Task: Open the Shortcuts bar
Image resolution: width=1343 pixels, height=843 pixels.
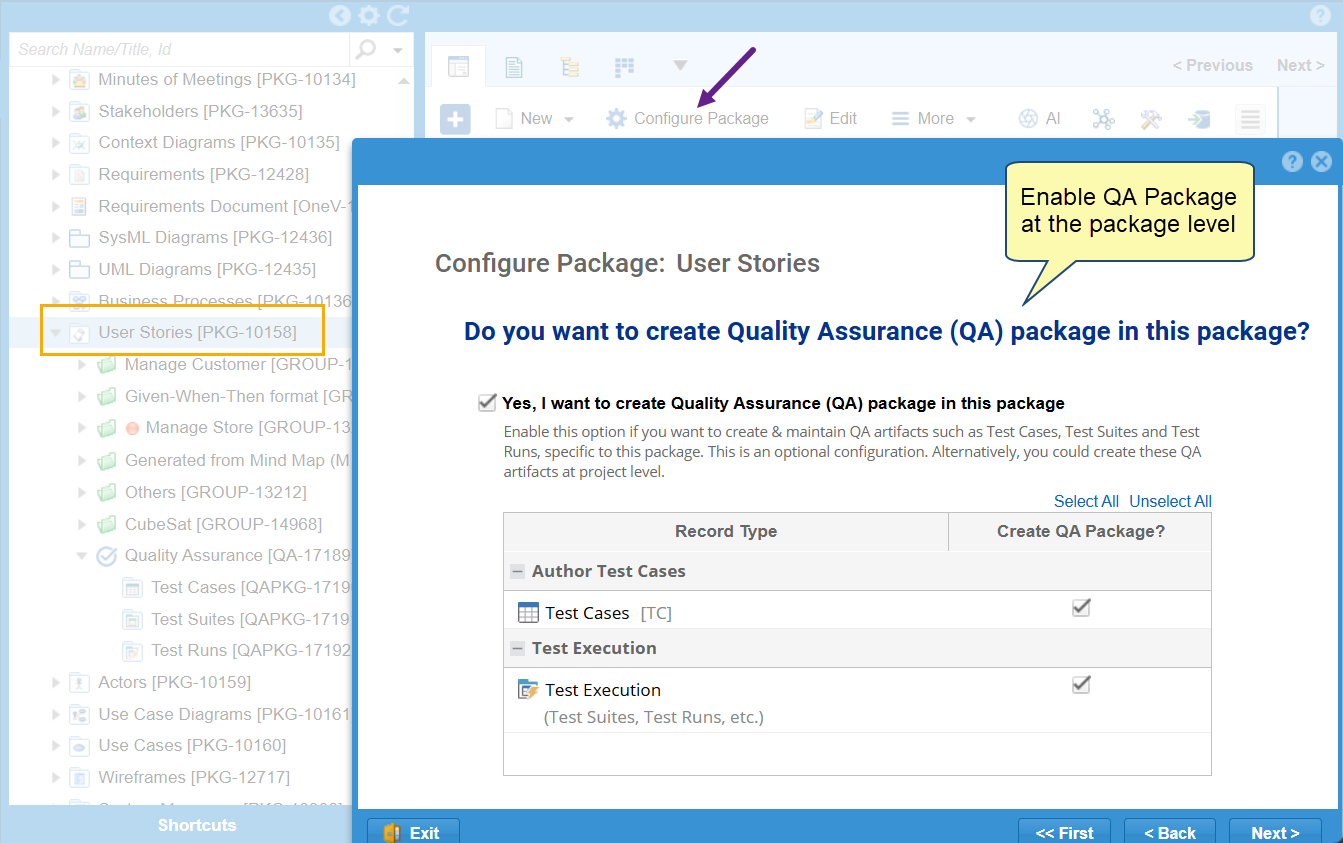Action: point(197,825)
